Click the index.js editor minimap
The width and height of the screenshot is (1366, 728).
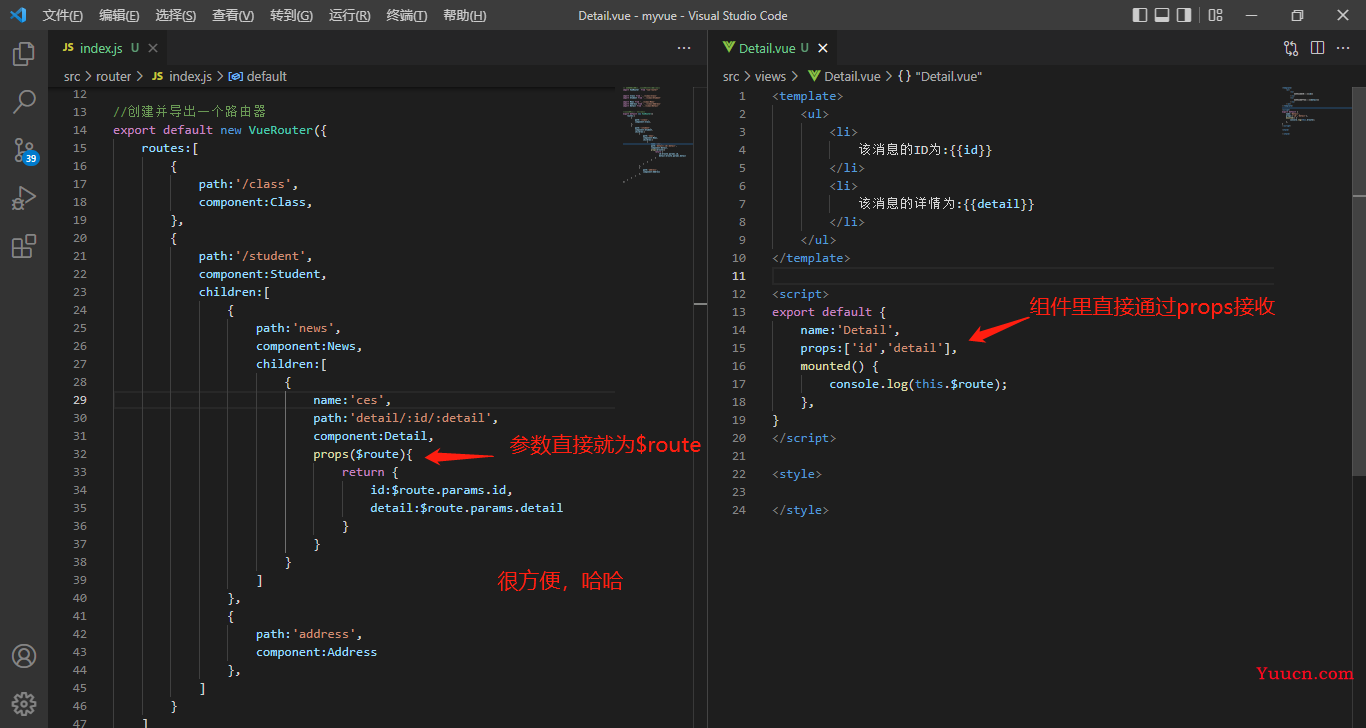point(657,135)
